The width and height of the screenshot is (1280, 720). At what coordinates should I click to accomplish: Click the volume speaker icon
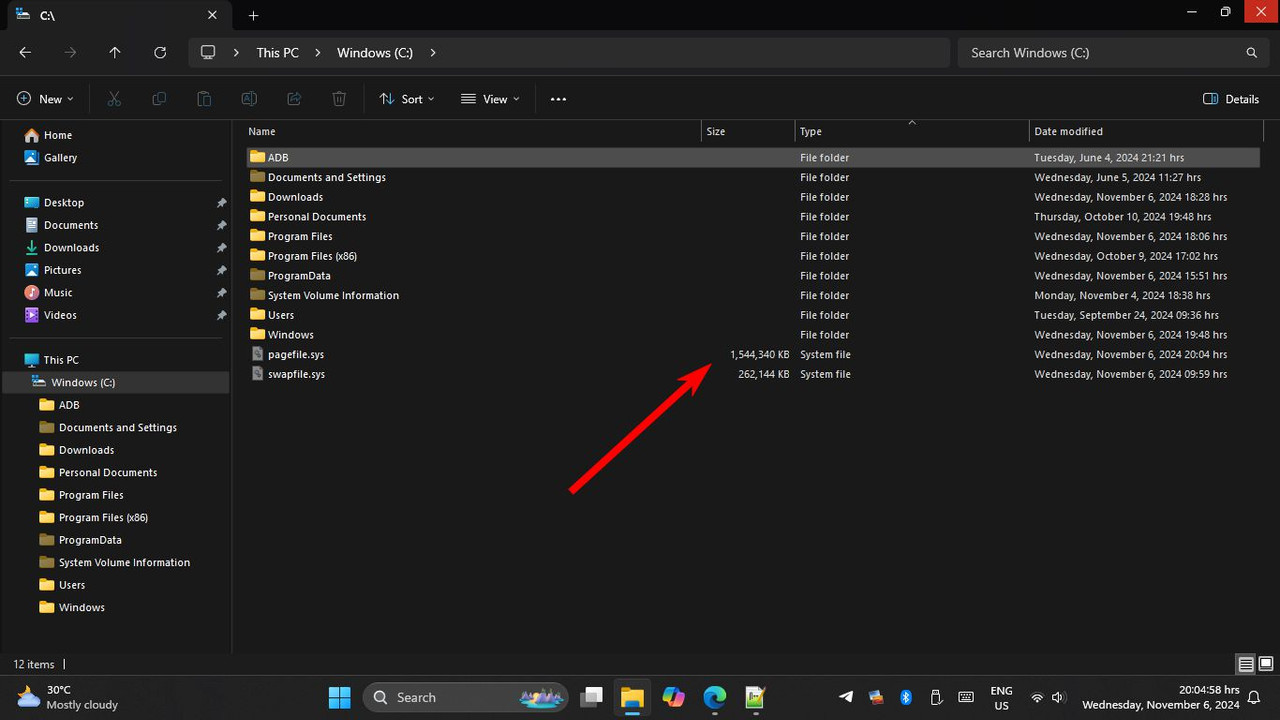pyautogui.click(x=1058, y=697)
